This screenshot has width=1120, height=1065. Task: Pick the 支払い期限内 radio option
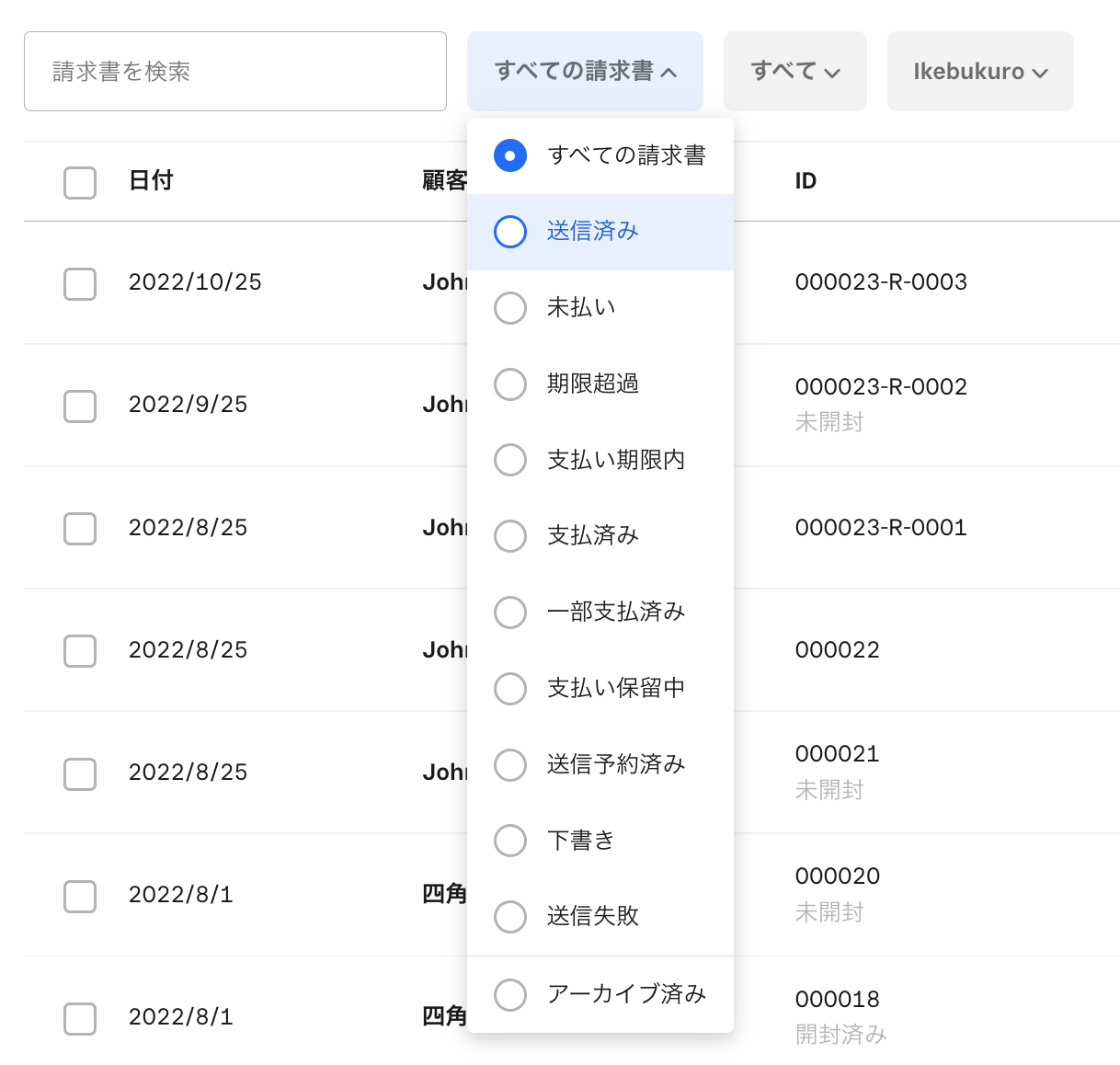click(615, 460)
